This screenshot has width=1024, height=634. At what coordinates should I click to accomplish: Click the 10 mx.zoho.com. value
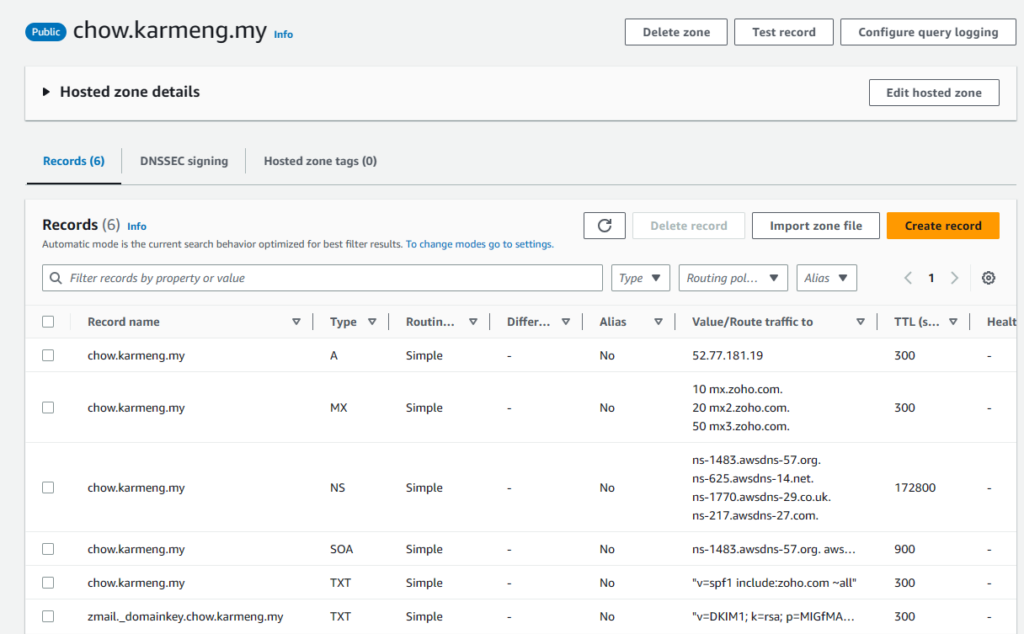coord(737,389)
